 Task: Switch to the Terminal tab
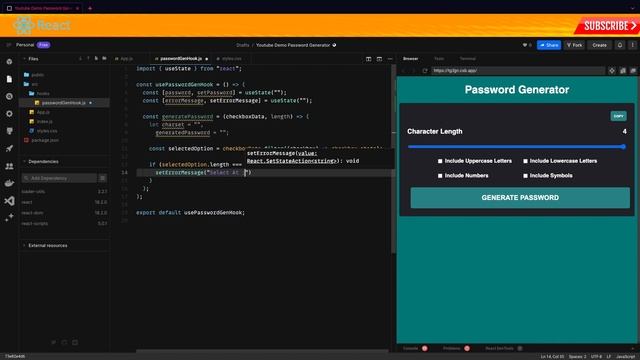coord(468,59)
